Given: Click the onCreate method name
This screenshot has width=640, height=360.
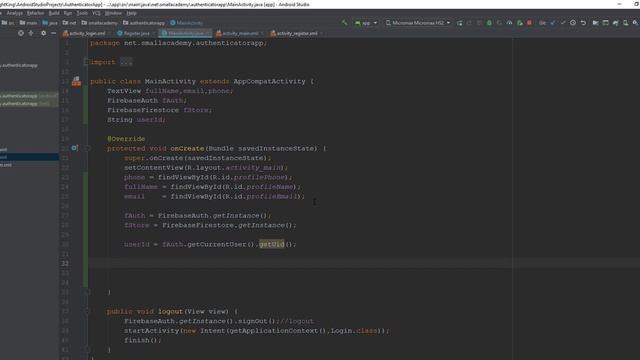Looking at the screenshot, I should point(187,148).
